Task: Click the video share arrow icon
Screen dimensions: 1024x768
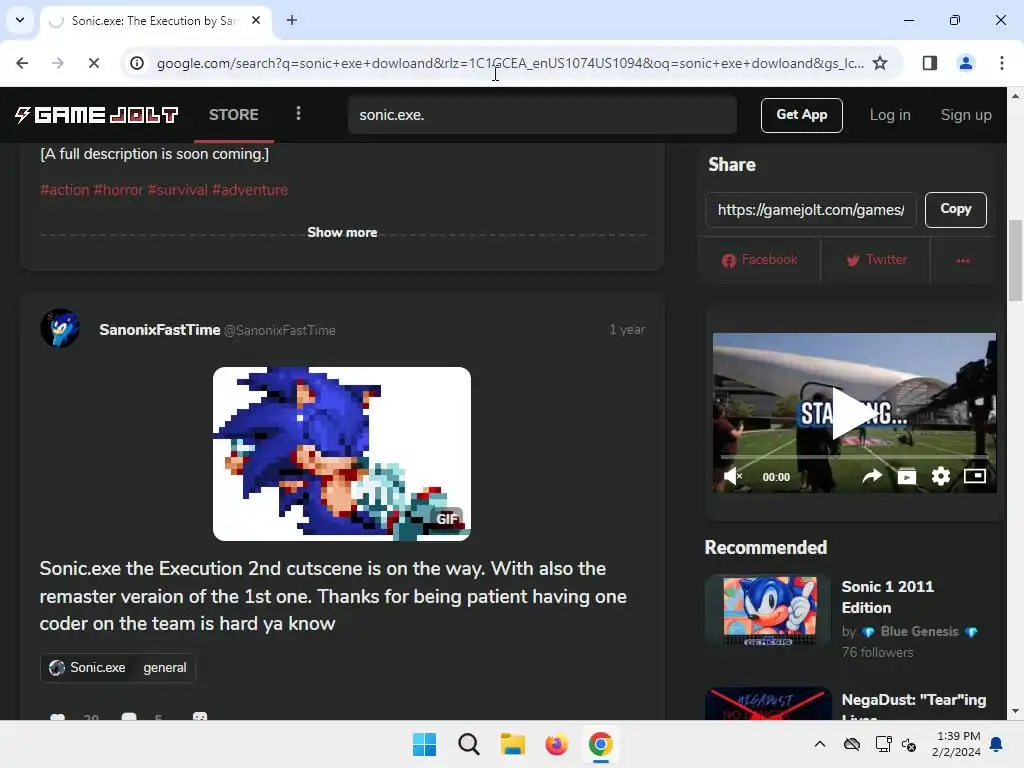Action: tap(872, 476)
